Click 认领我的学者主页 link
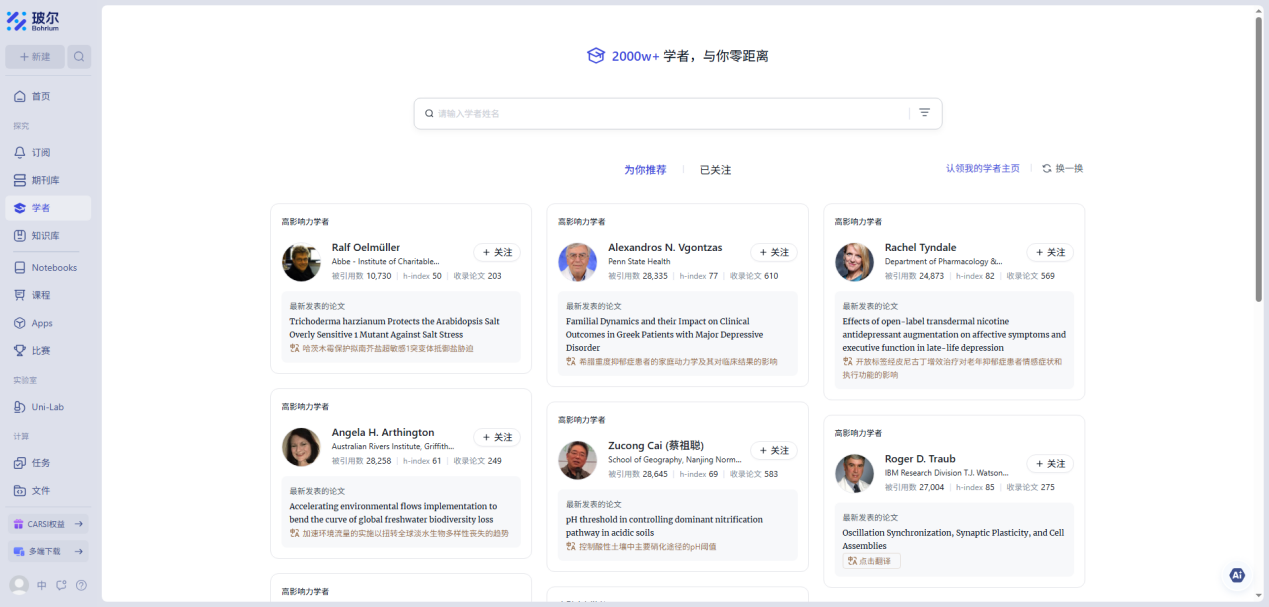Image resolution: width=1269 pixels, height=607 pixels. click(x=982, y=169)
